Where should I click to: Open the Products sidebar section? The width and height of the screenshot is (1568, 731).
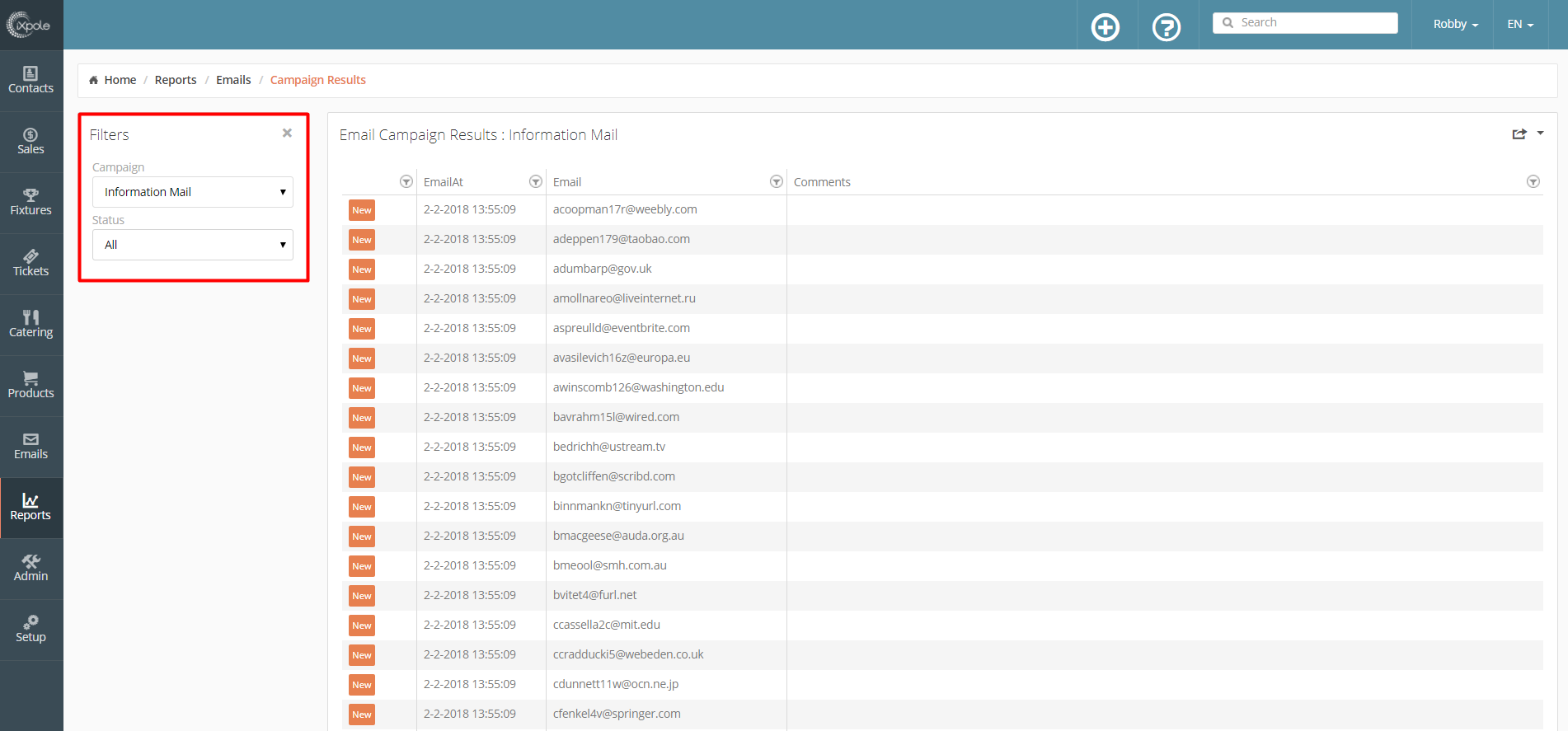pos(31,386)
